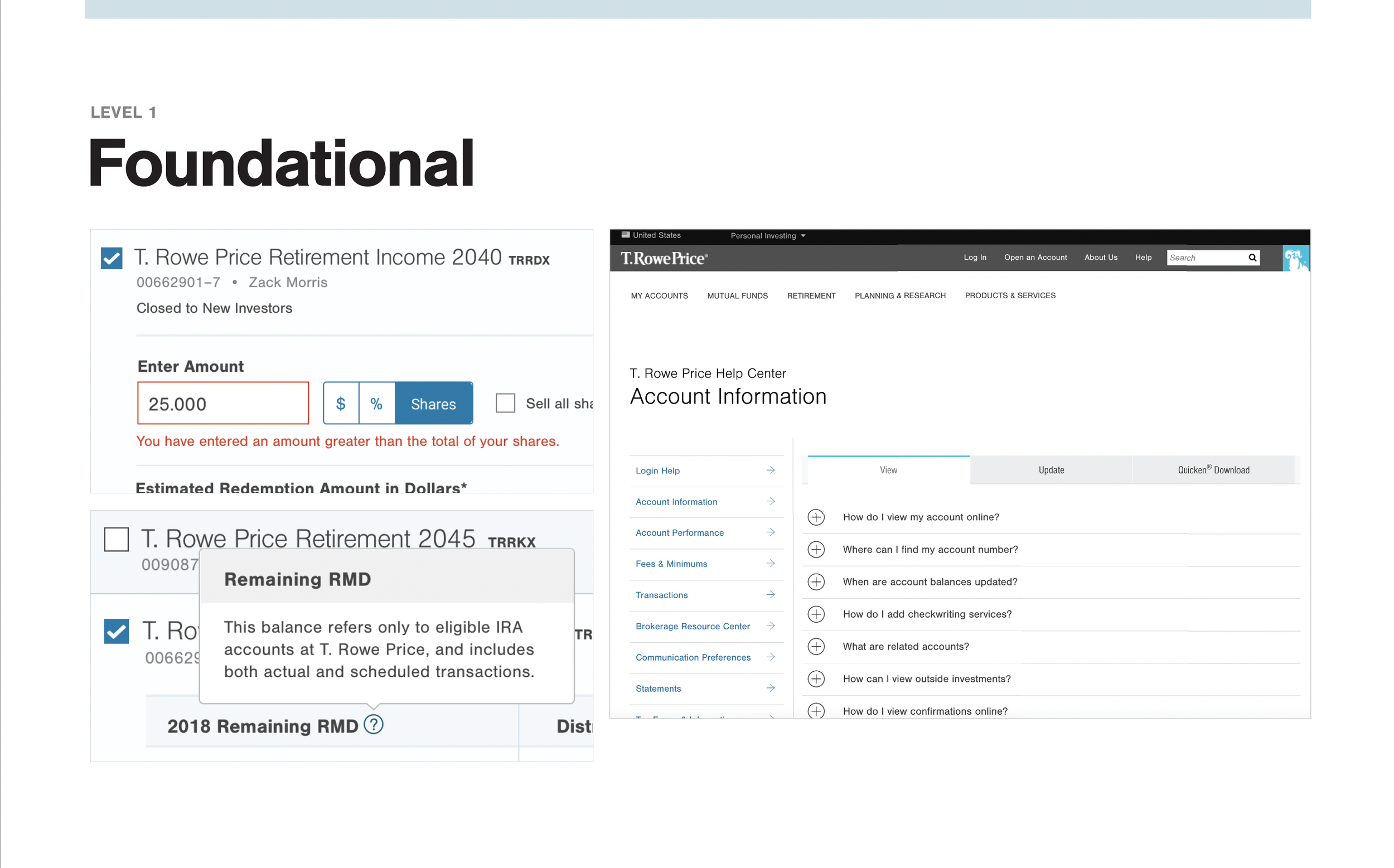Switch to the Update tab
This screenshot has width=1394, height=868.
click(1051, 470)
